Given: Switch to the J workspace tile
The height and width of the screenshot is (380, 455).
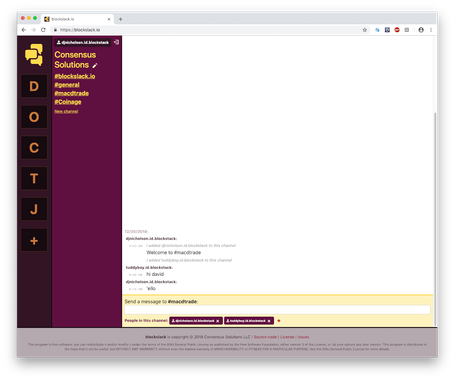Looking at the screenshot, I should point(34,209).
